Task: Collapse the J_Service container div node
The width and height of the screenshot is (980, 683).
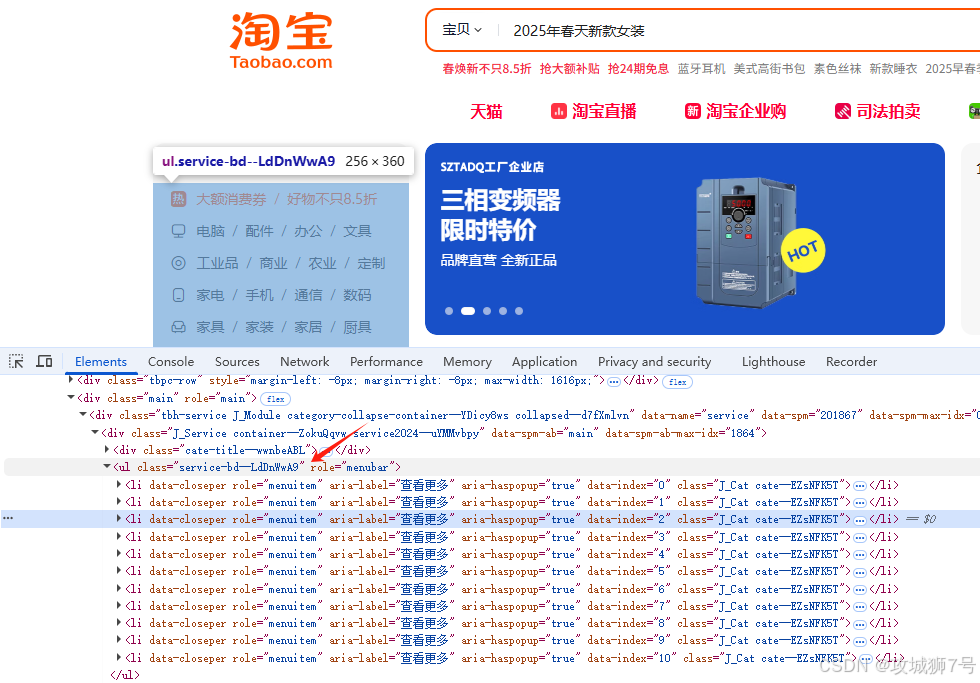Action: [x=95, y=432]
